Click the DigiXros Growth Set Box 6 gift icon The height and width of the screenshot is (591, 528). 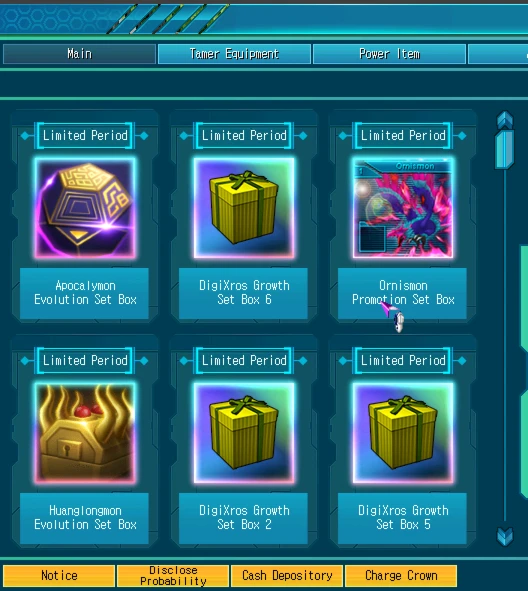(244, 208)
